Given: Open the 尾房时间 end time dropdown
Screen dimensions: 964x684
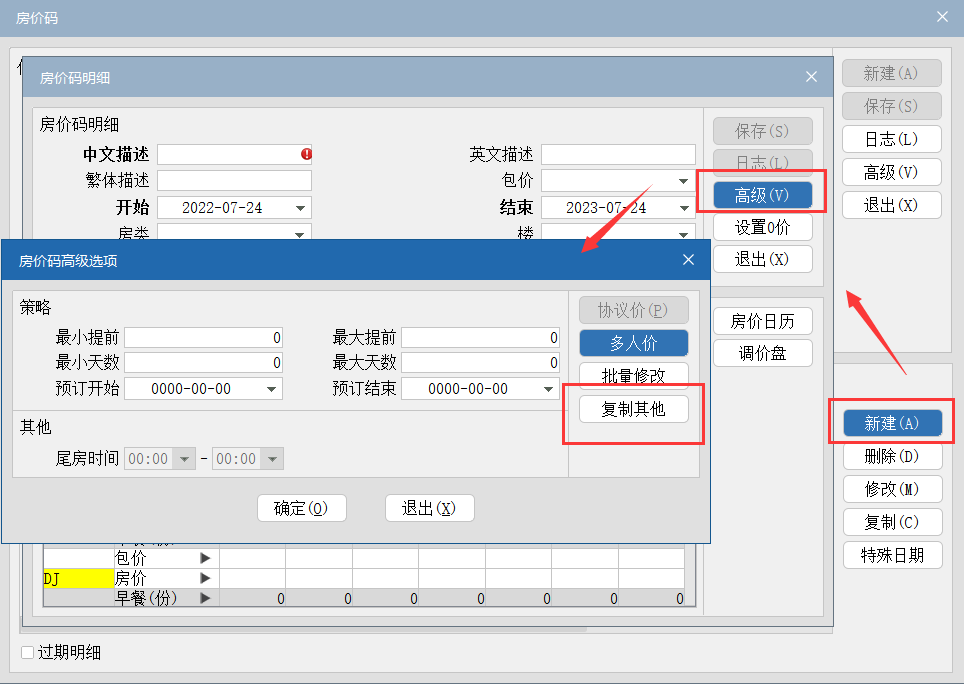Looking at the screenshot, I should 272,459.
